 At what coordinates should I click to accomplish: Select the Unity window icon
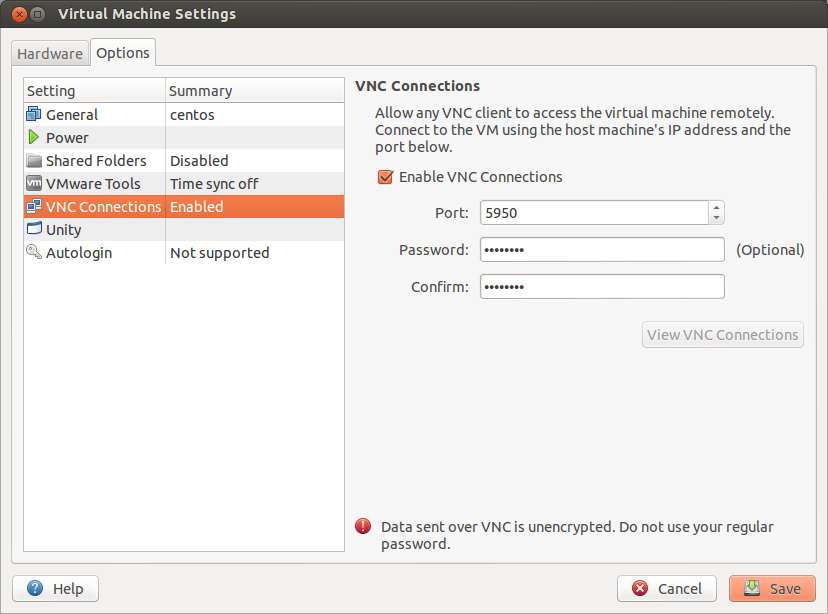coord(34,229)
